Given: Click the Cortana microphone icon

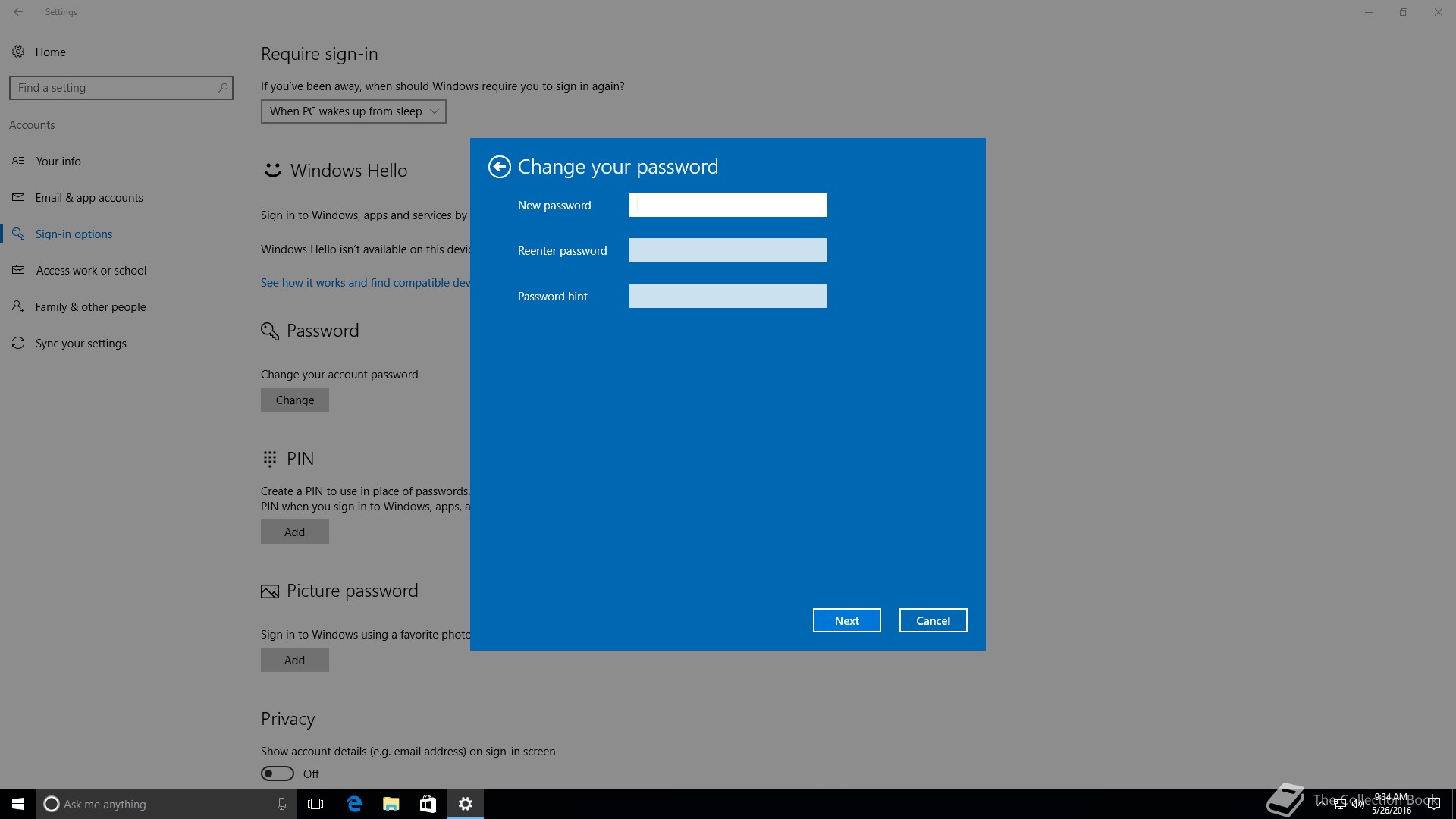Looking at the screenshot, I should [281, 804].
